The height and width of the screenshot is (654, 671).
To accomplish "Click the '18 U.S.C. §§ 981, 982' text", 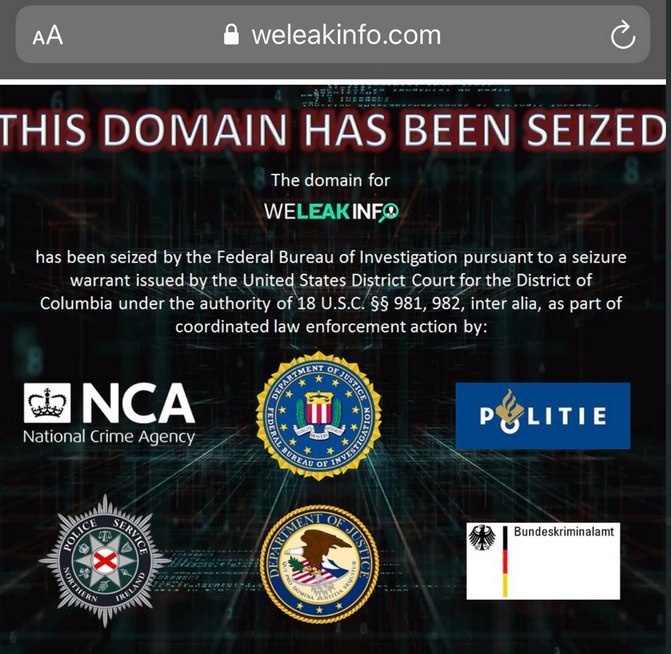I will coord(380,303).
